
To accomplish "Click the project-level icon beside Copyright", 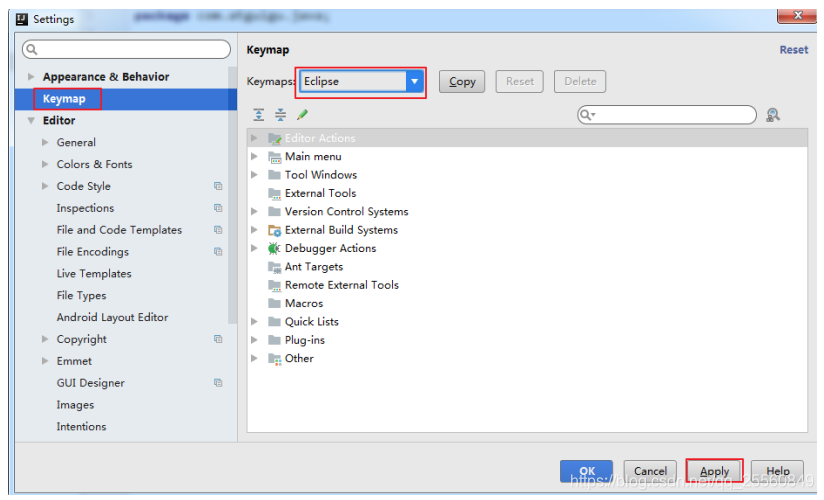I will point(218,339).
